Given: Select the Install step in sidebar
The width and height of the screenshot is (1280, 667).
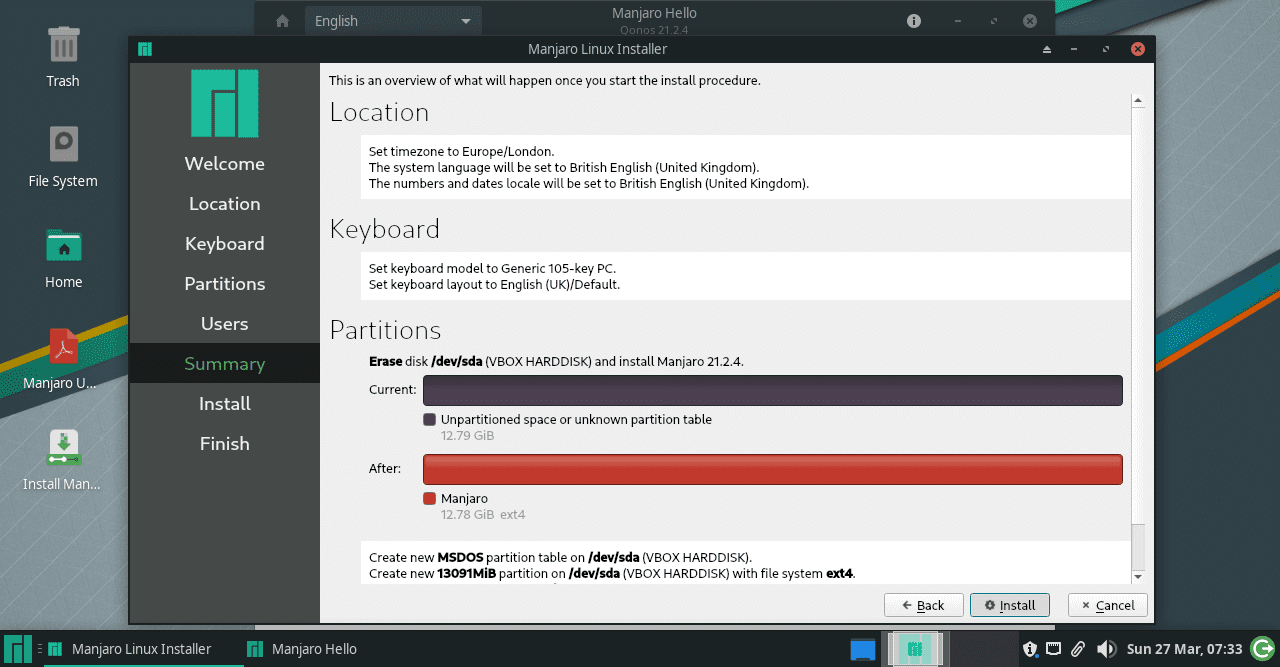Looking at the screenshot, I should coord(225,404).
